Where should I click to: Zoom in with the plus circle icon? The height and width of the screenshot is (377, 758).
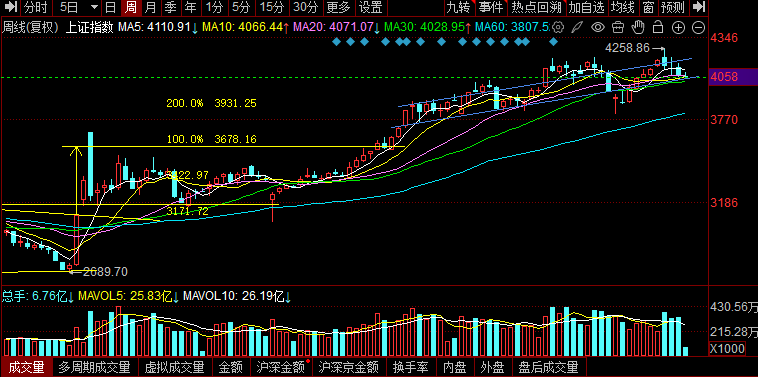679,28
